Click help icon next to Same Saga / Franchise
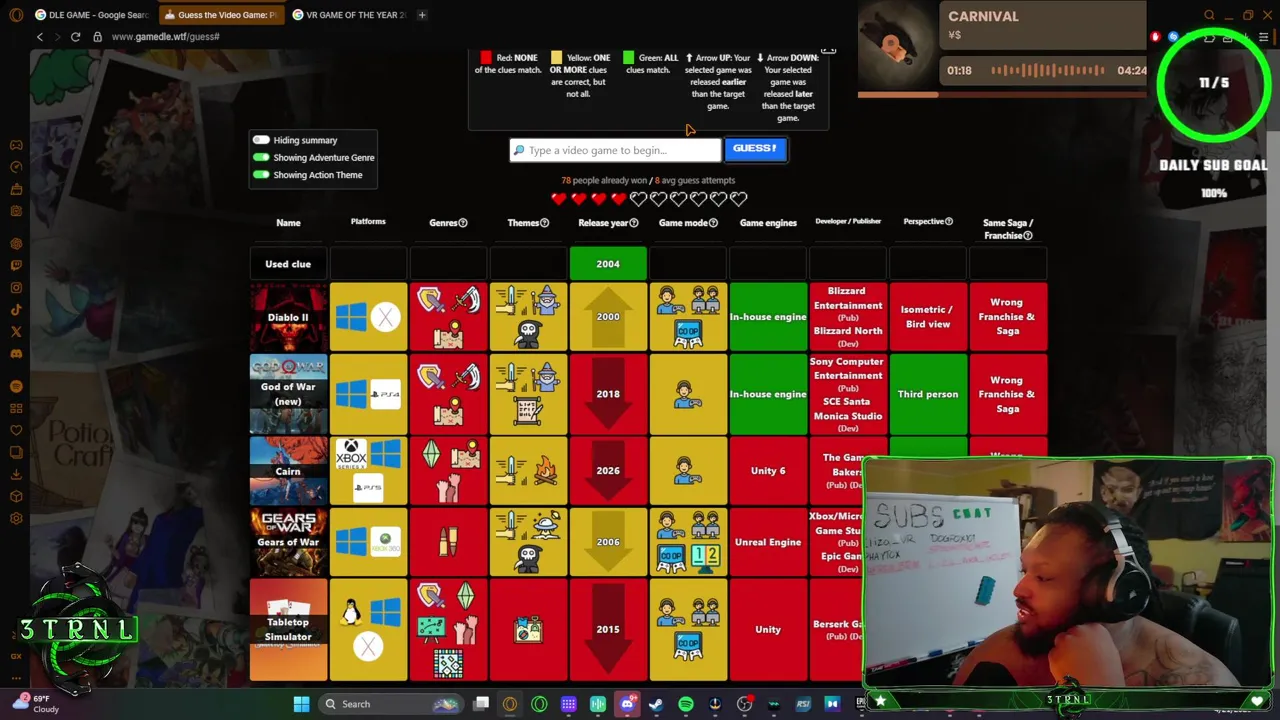The height and width of the screenshot is (720, 1280). [1029, 236]
